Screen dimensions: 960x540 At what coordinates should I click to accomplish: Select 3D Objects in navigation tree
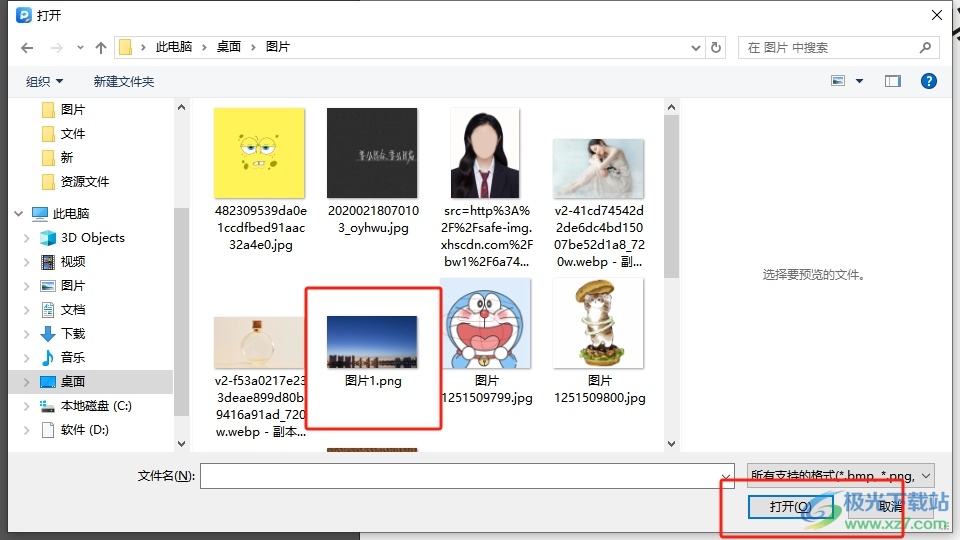click(92, 237)
